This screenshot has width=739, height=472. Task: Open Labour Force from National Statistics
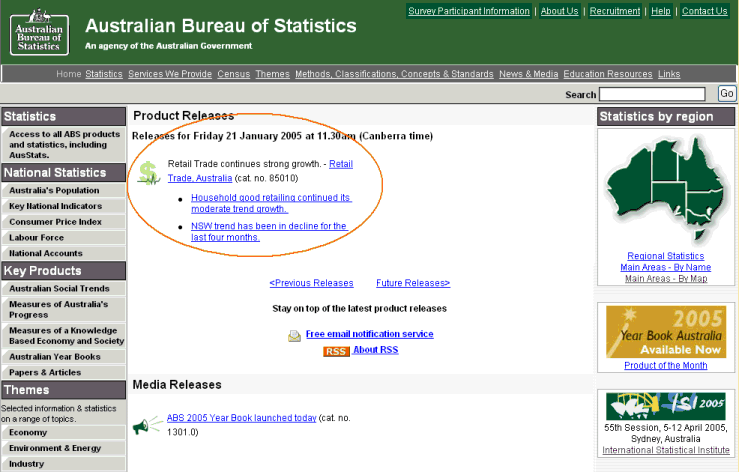(x=37, y=238)
